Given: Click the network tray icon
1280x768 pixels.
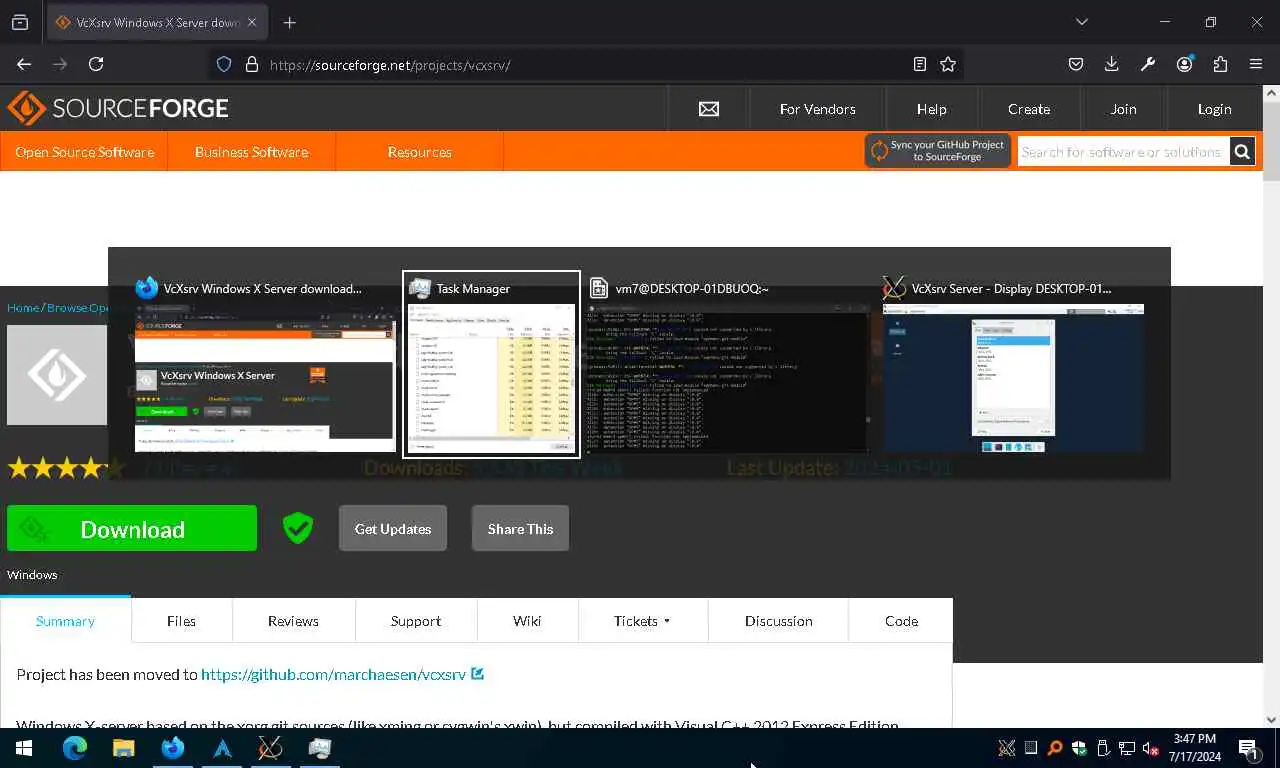Looking at the screenshot, I should tap(1127, 748).
